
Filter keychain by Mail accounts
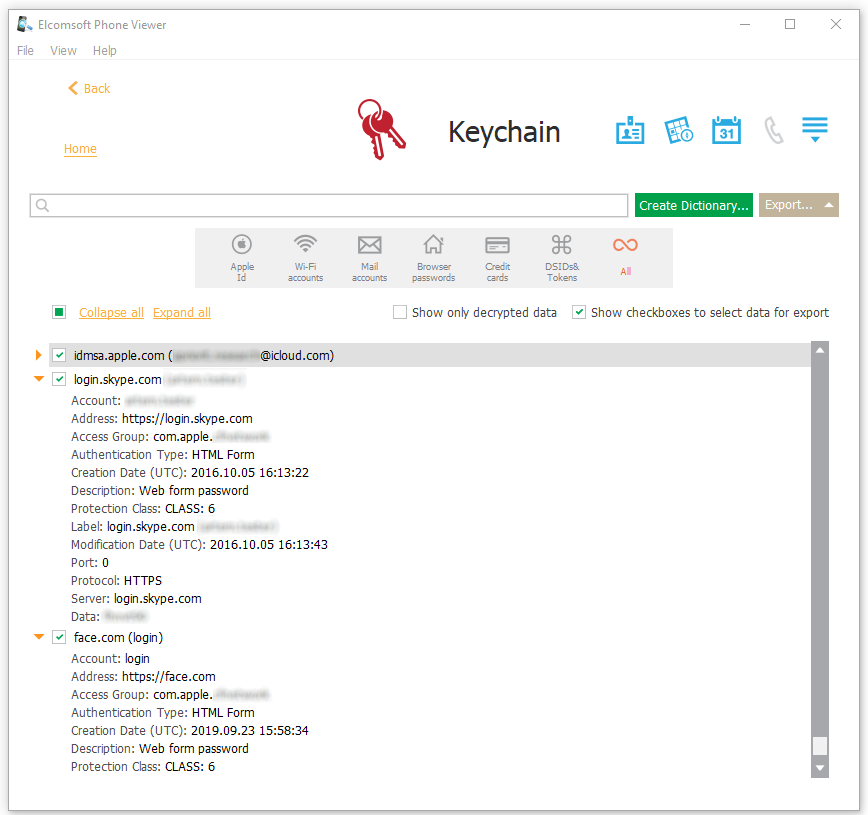pyautogui.click(x=369, y=257)
